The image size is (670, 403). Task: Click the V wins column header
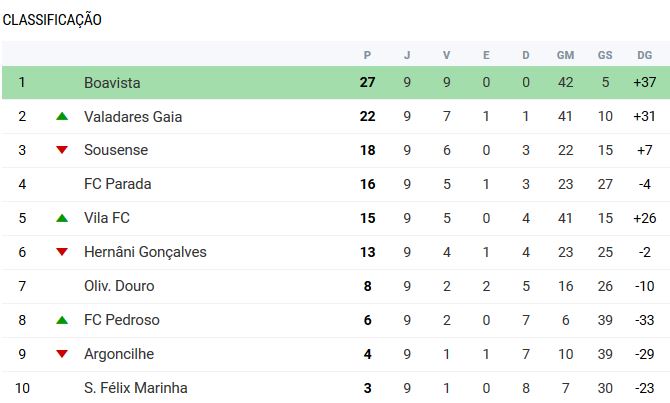pos(446,55)
